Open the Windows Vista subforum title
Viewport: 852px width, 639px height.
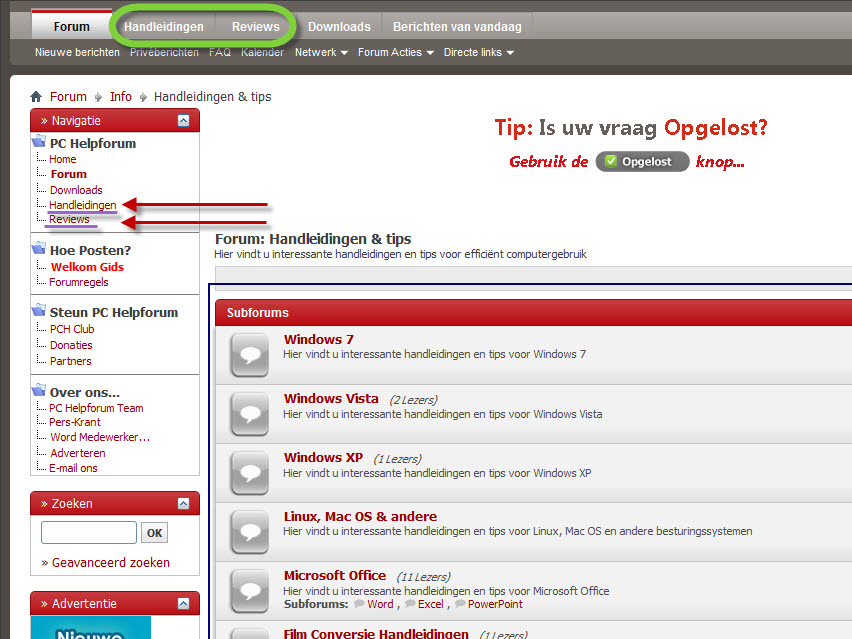pyautogui.click(x=331, y=398)
